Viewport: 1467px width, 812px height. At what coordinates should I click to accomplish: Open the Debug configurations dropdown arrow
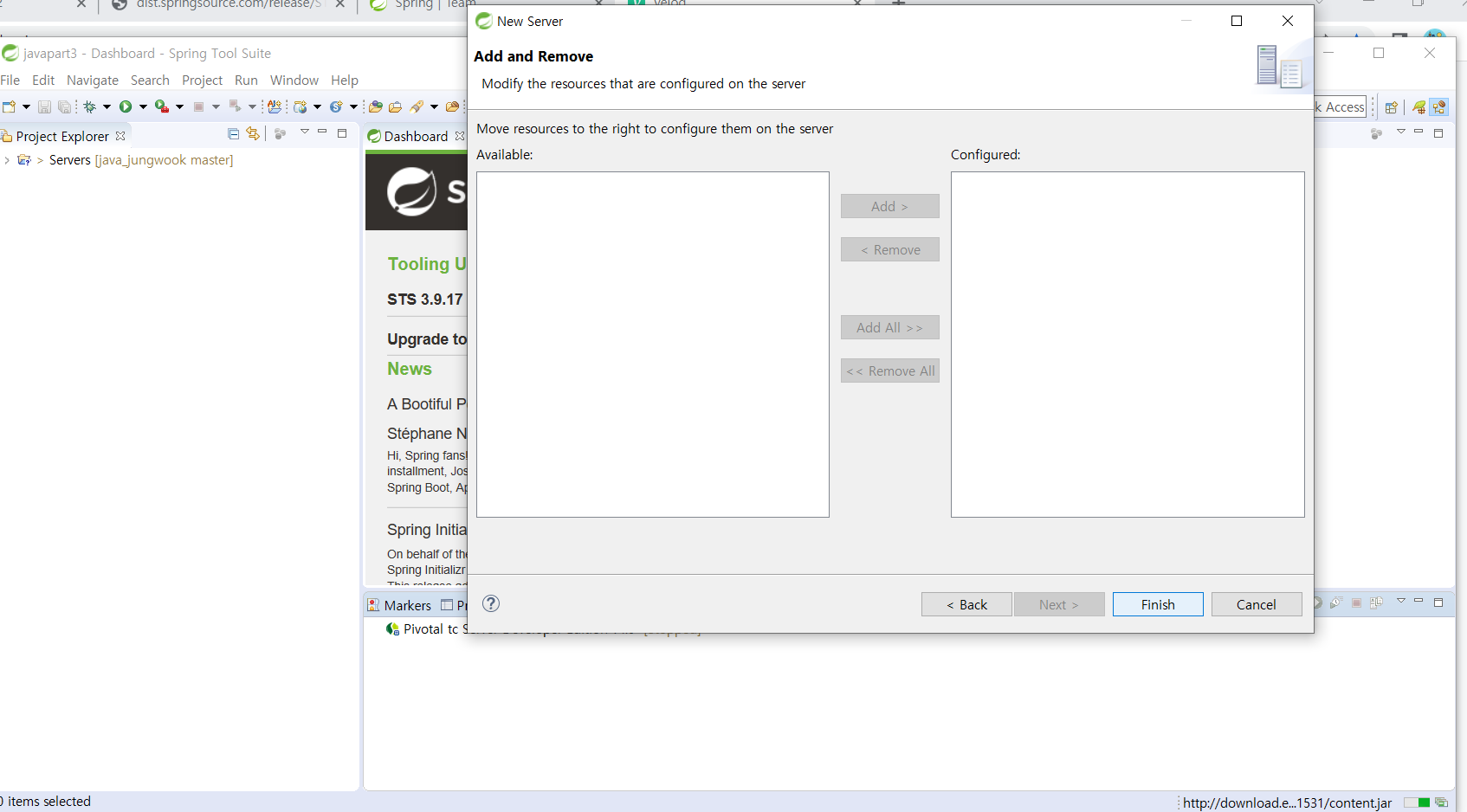[107, 106]
